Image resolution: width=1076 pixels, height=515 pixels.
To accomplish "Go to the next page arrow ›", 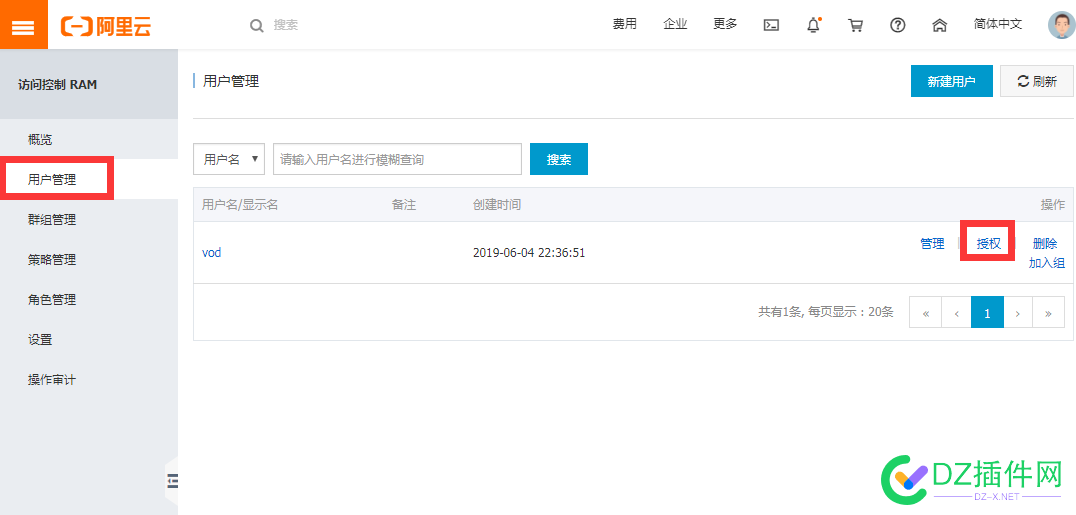I will [1018, 312].
